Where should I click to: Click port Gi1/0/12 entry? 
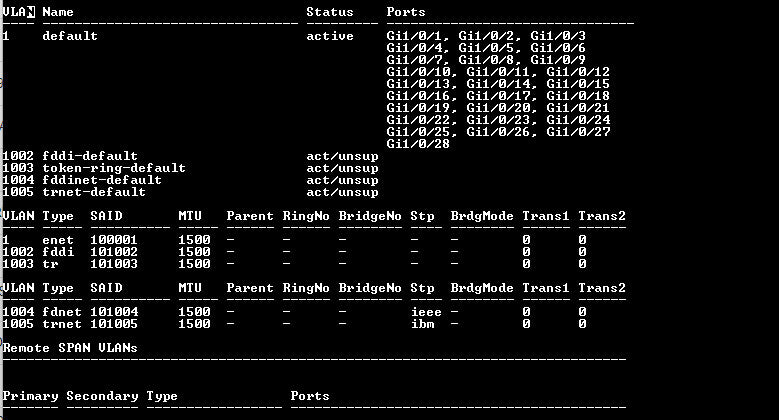(578, 72)
